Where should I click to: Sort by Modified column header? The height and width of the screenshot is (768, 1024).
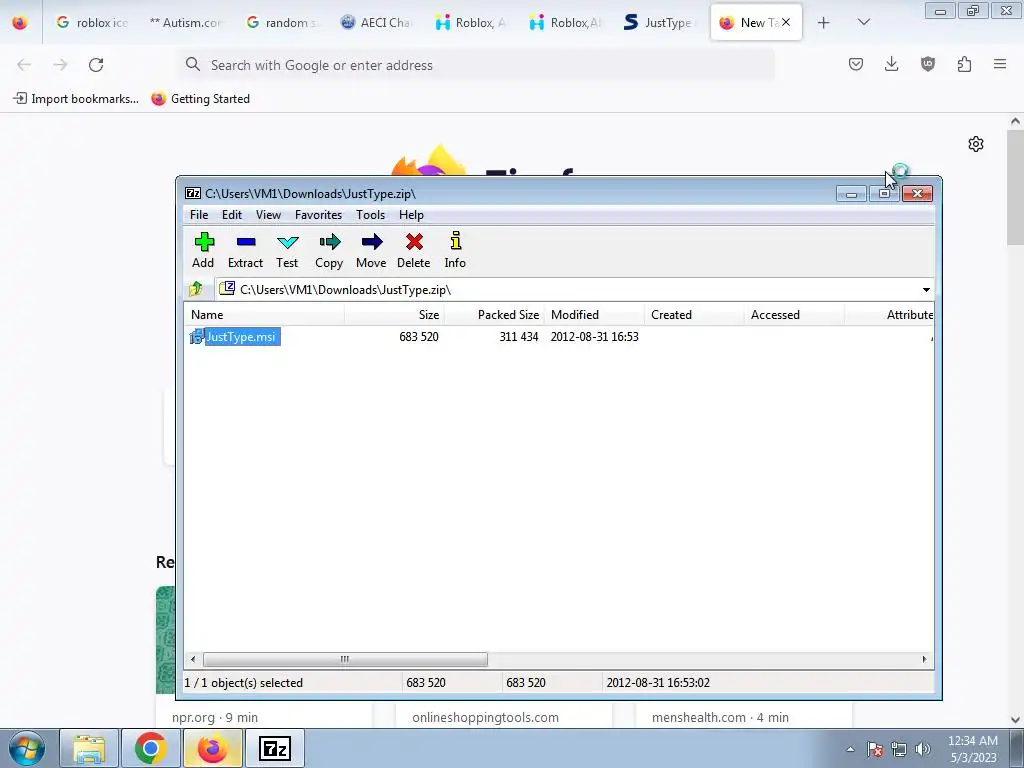pos(594,315)
